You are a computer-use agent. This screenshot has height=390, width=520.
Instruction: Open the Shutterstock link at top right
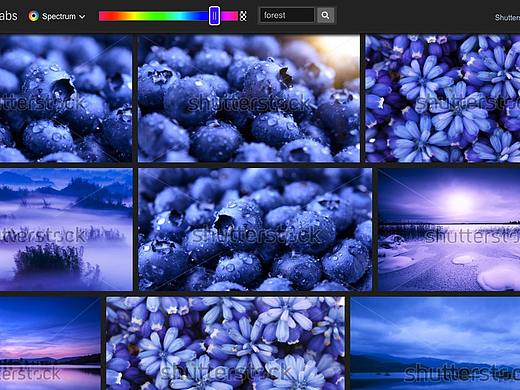(507, 17)
